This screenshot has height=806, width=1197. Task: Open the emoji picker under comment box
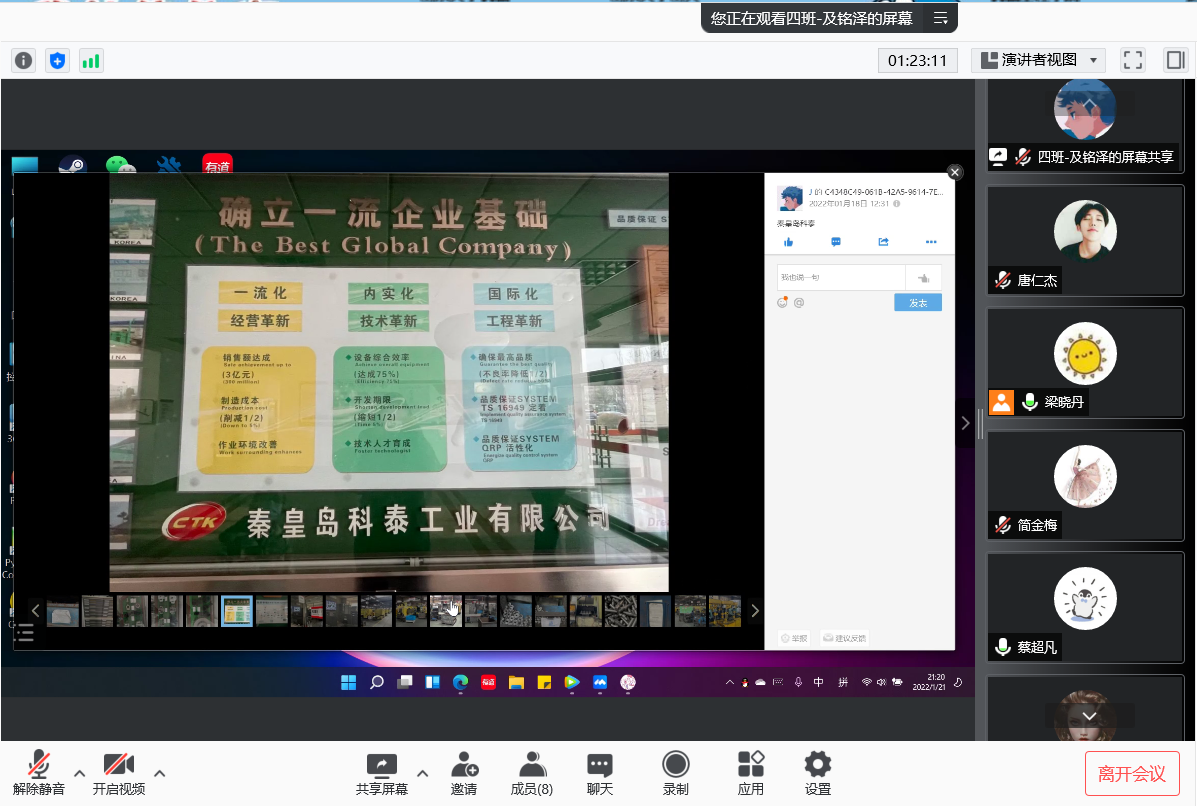click(x=782, y=303)
